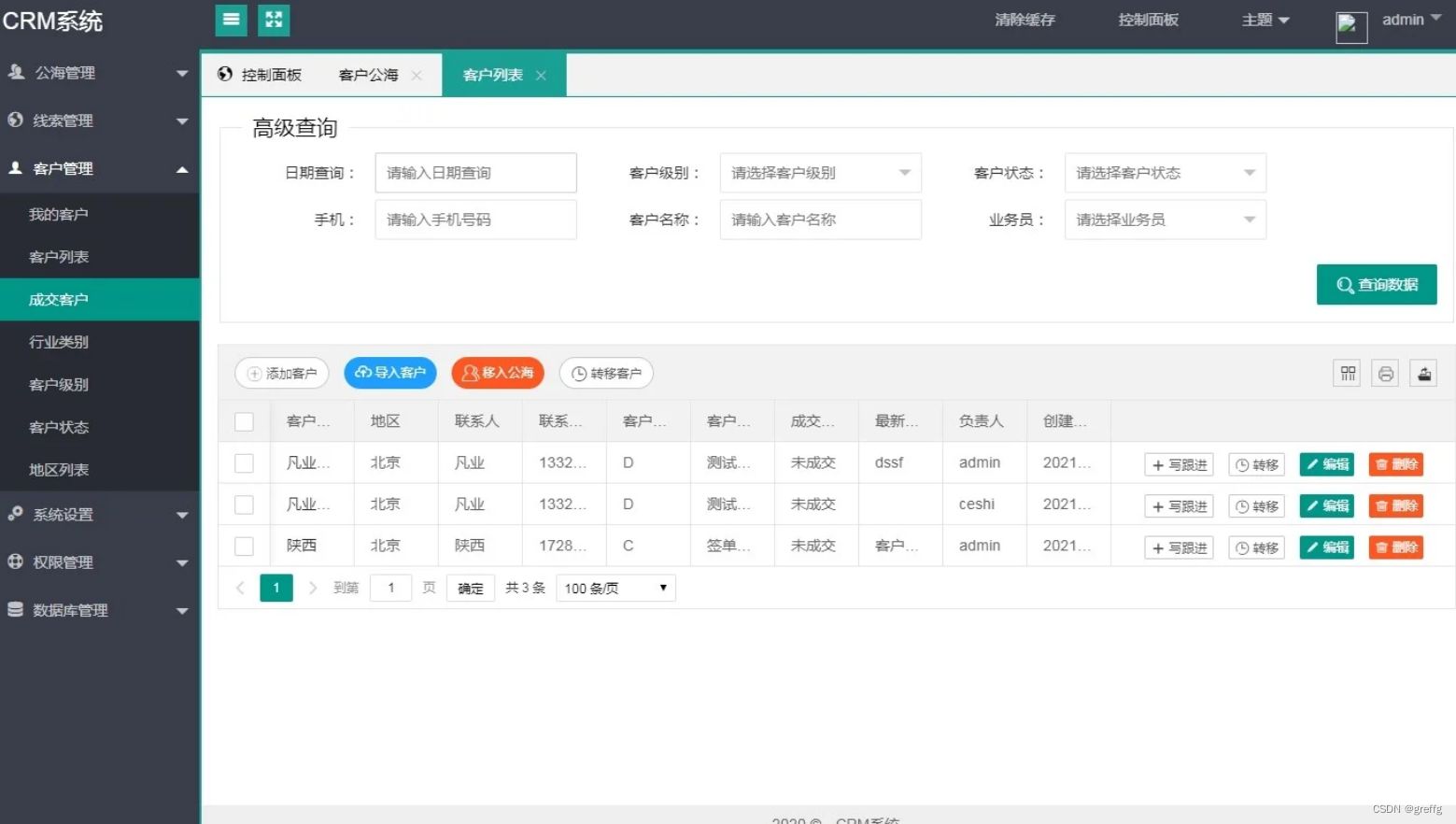The image size is (1456, 824).
Task: Click the page number input field in pagination
Action: coord(390,588)
